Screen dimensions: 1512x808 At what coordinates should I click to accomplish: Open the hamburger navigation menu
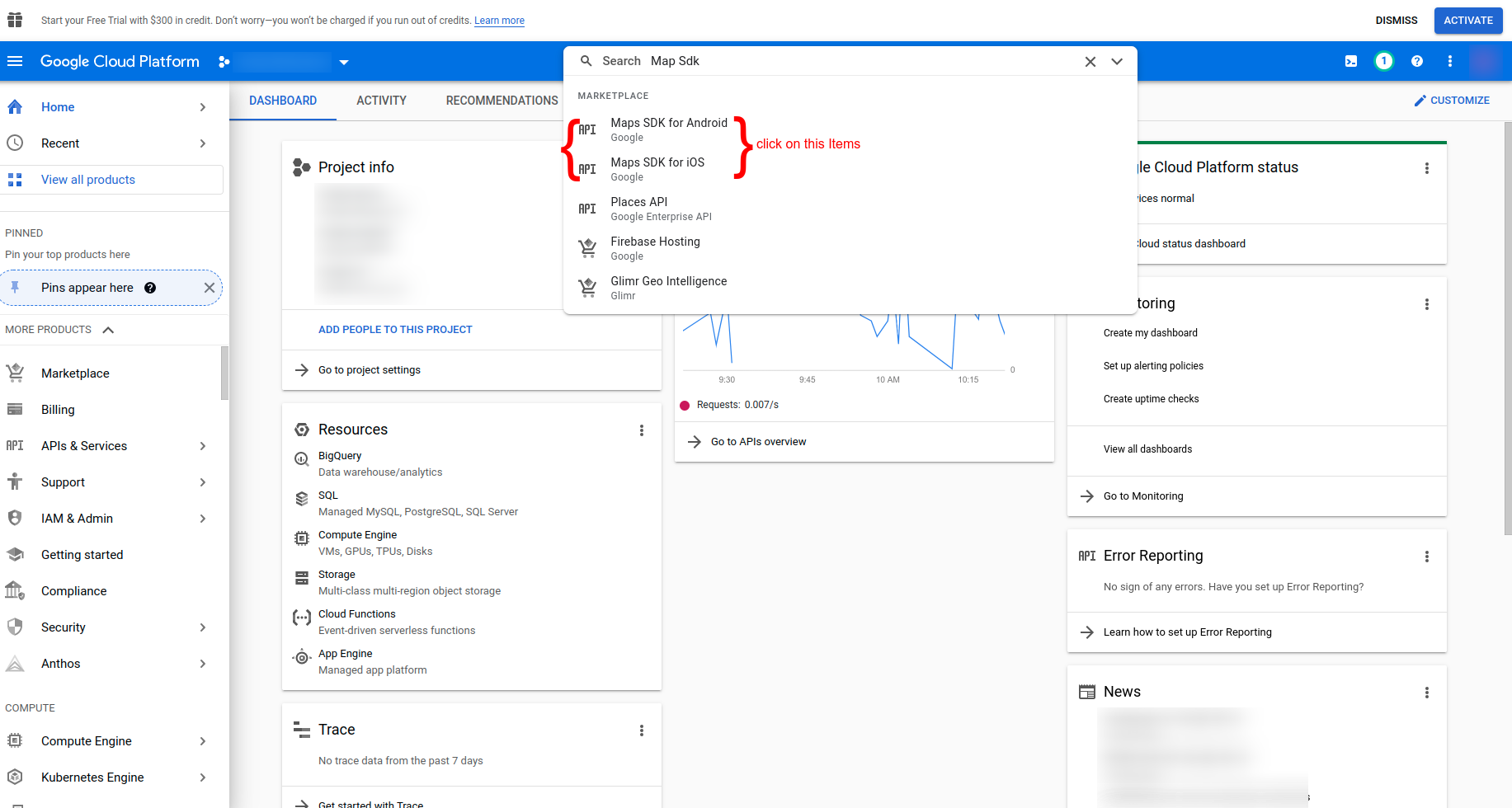15,61
